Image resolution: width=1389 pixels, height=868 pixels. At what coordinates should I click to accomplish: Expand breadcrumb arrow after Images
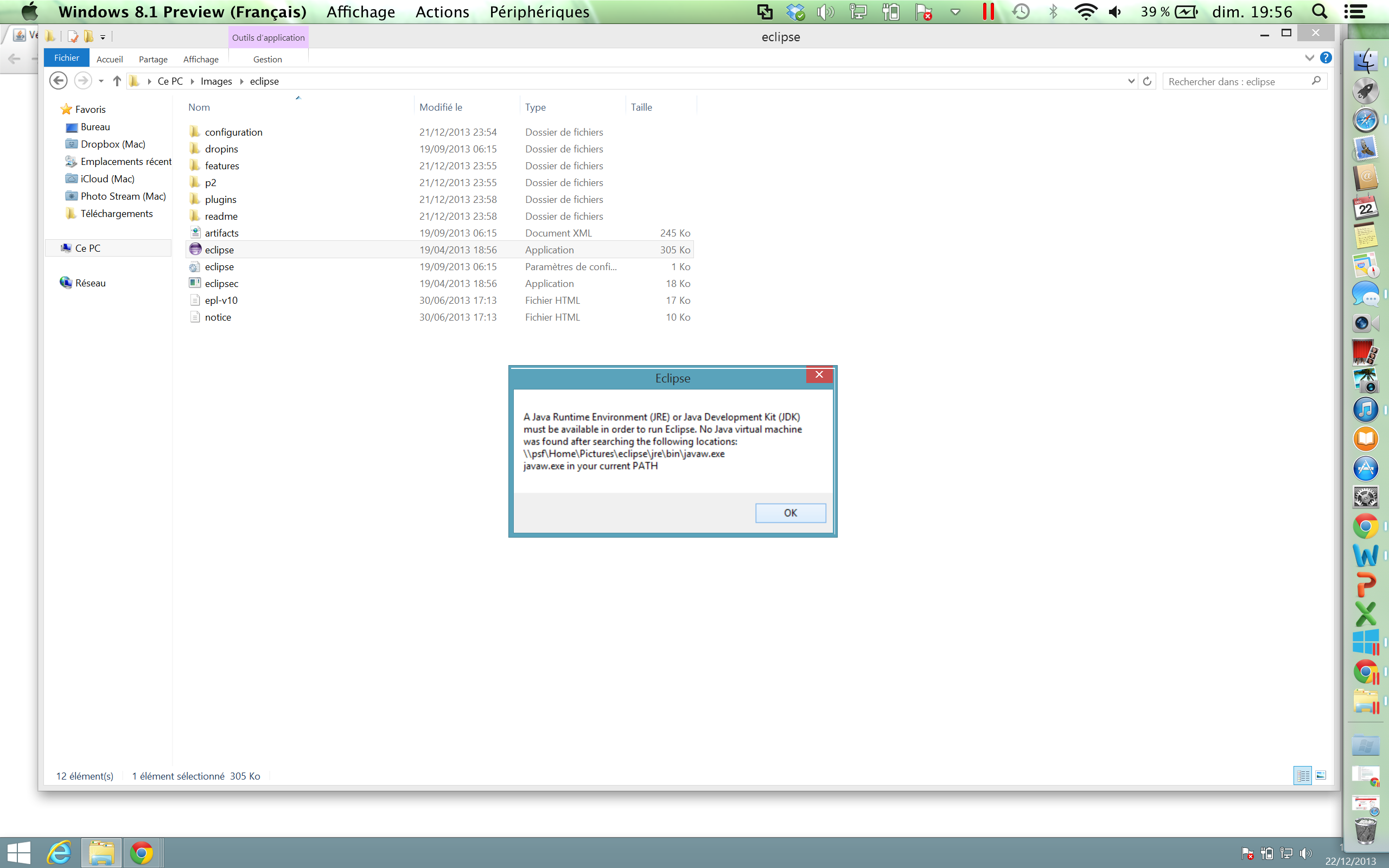[x=241, y=81]
